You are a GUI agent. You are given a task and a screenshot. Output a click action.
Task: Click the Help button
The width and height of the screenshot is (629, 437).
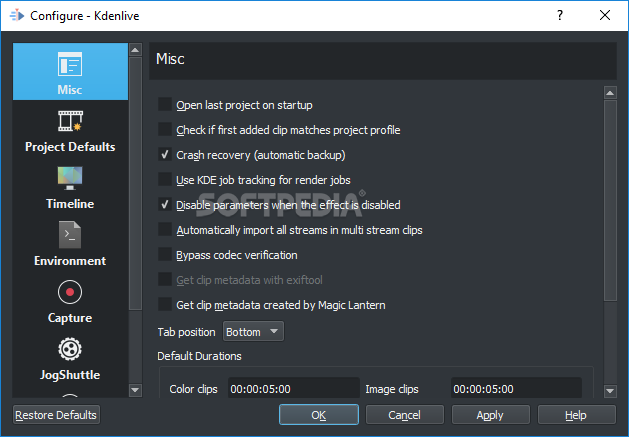pyautogui.click(x=576, y=415)
